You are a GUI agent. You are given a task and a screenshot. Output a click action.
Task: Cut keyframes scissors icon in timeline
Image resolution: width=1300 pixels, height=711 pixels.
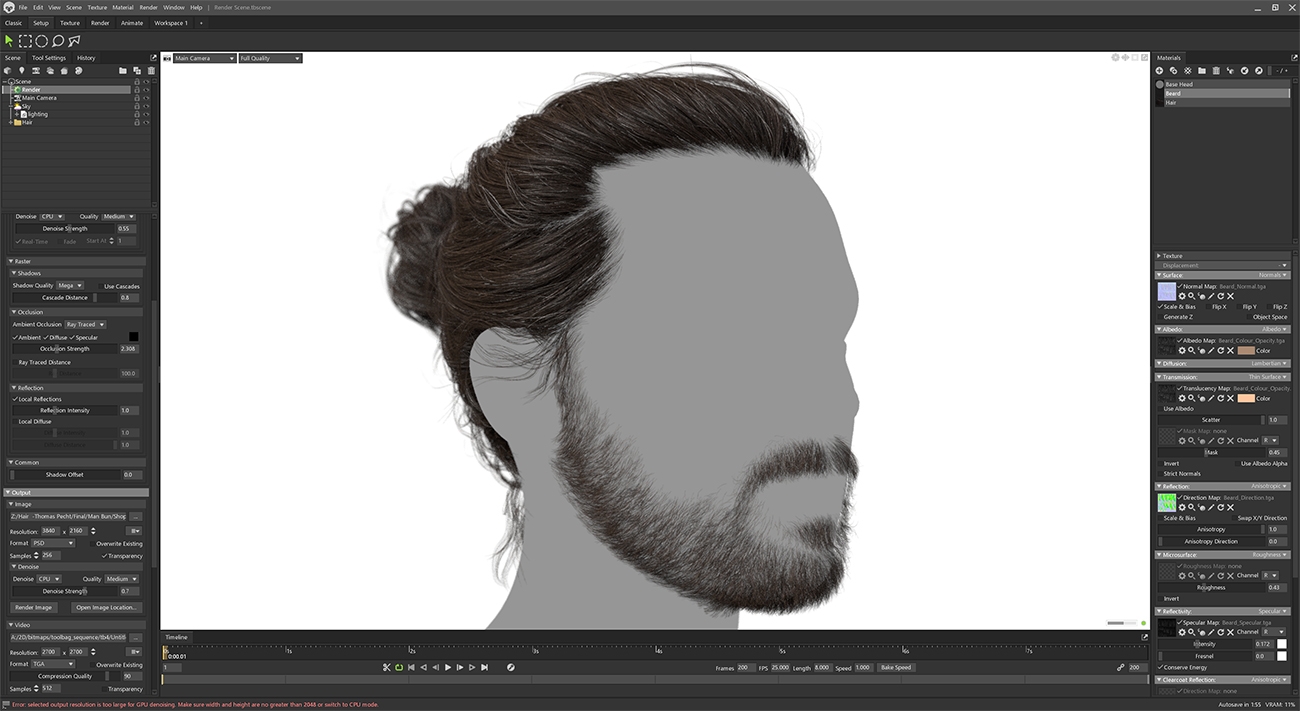pos(386,667)
